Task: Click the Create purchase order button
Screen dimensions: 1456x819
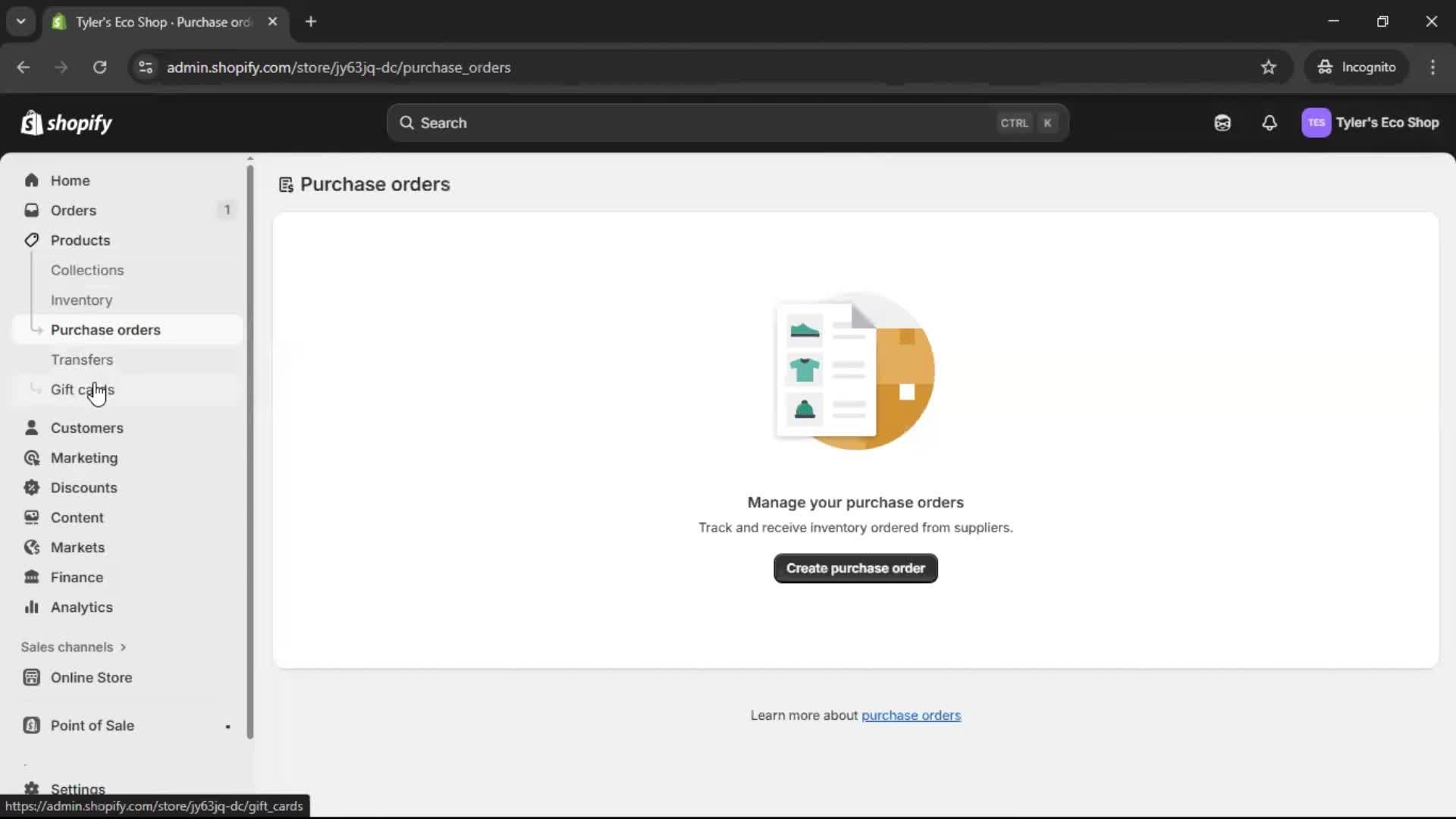Action: (855, 569)
